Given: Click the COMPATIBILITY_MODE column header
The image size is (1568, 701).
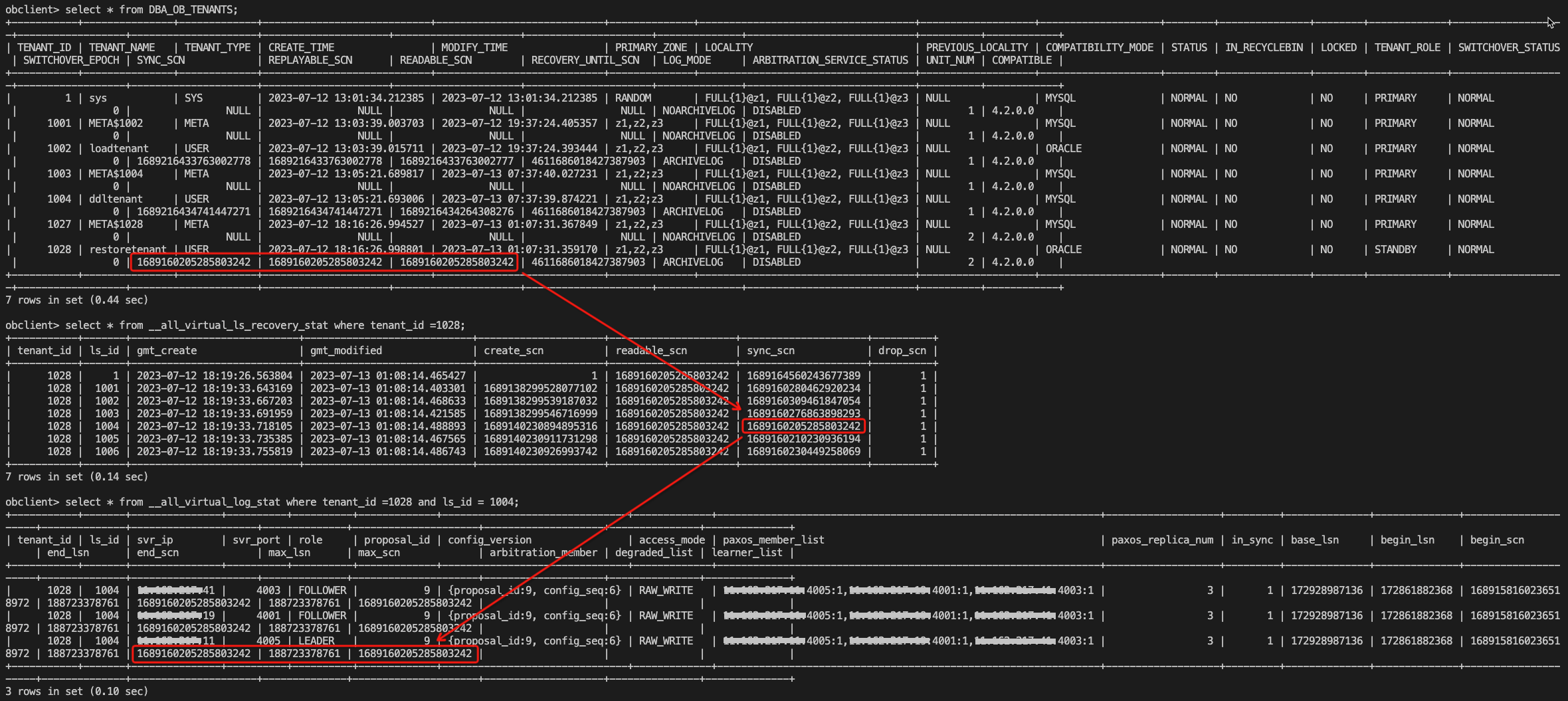Looking at the screenshot, I should tap(1100, 47).
